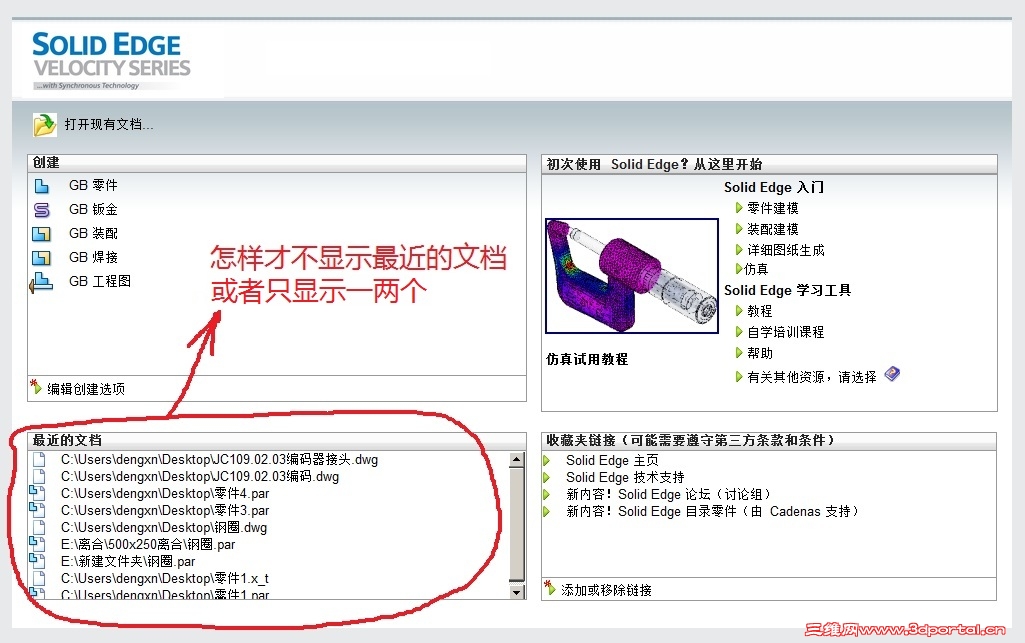Open 编辑创建选项 link

[x=86, y=389]
